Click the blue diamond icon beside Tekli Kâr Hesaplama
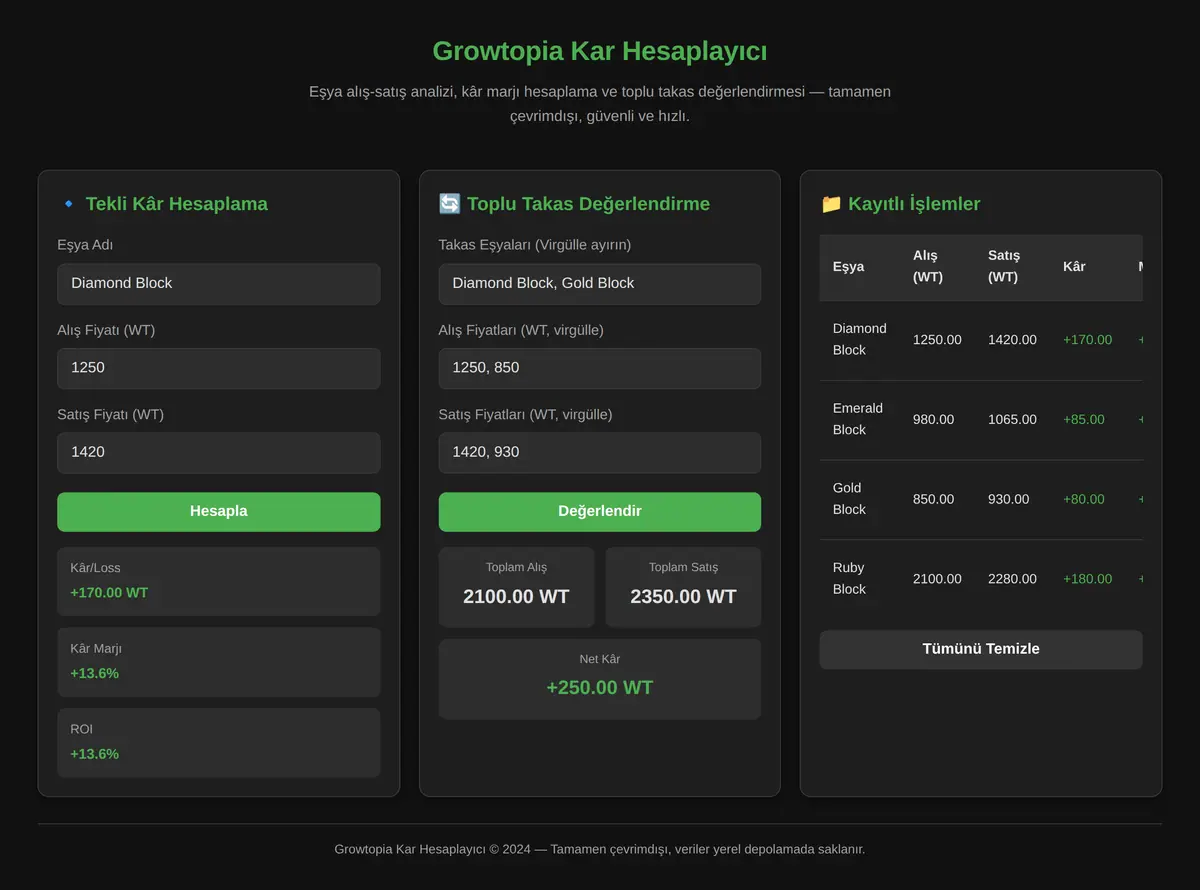Screen dimensions: 1200x890 coord(68,204)
